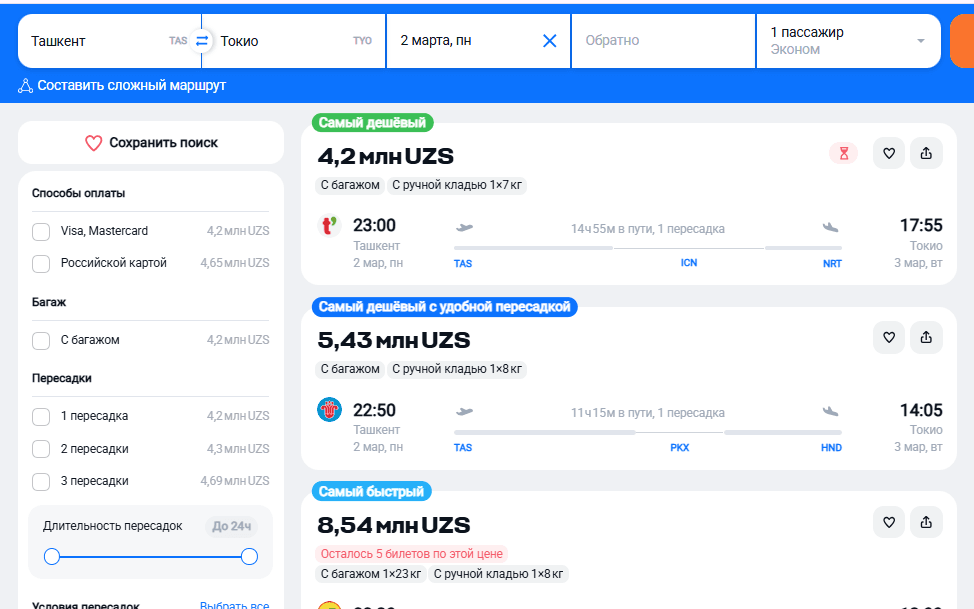Click the ICN transfer airport code
The image size is (974, 609).
click(x=689, y=263)
